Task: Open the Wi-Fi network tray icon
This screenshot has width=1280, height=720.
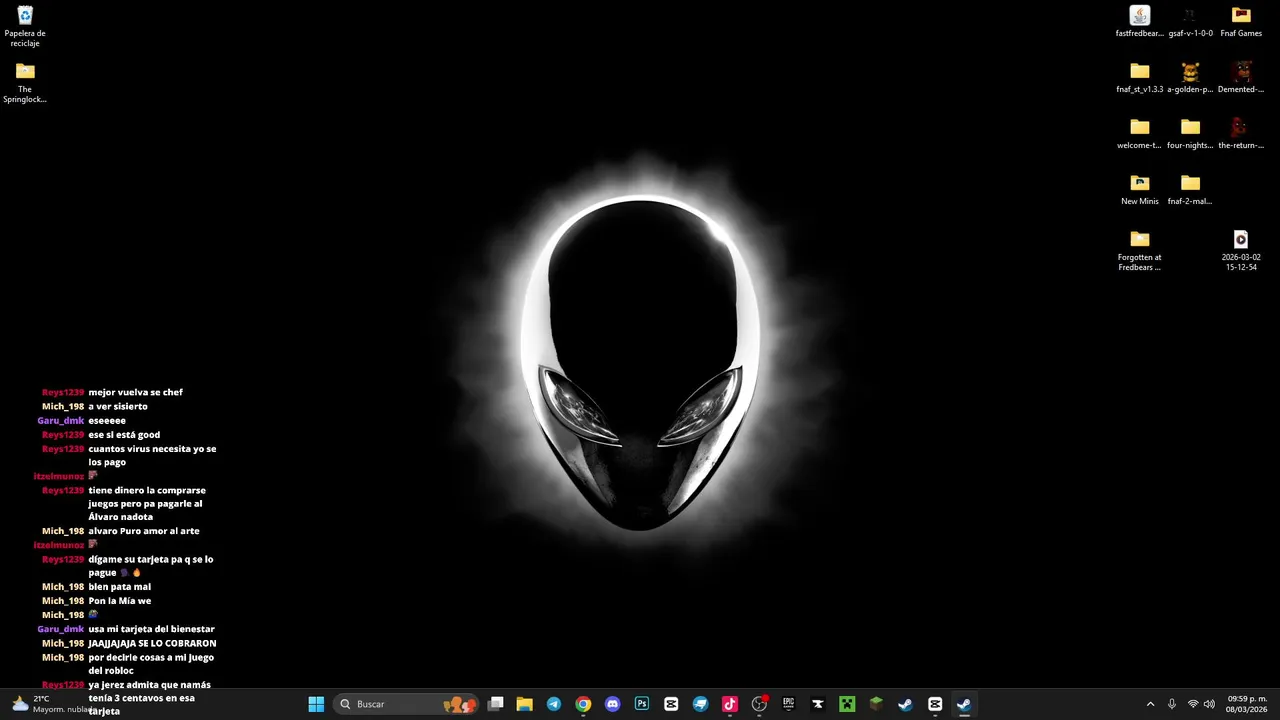Action: [x=1193, y=704]
